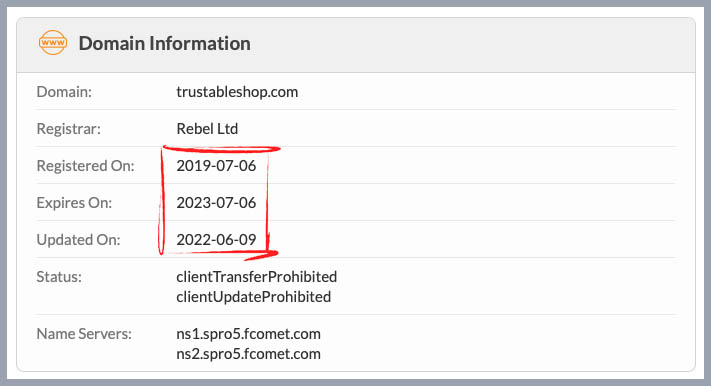711x386 pixels.
Task: Click the Rebel Ltd registrar name
Action: click(x=207, y=128)
